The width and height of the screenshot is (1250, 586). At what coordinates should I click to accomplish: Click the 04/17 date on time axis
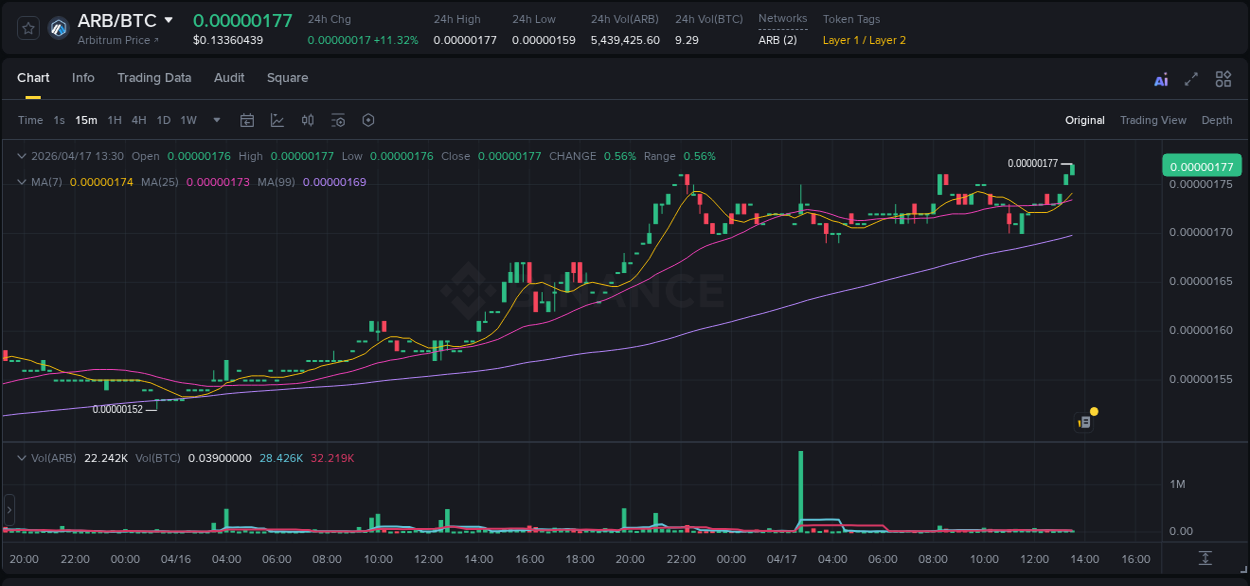pos(781,559)
